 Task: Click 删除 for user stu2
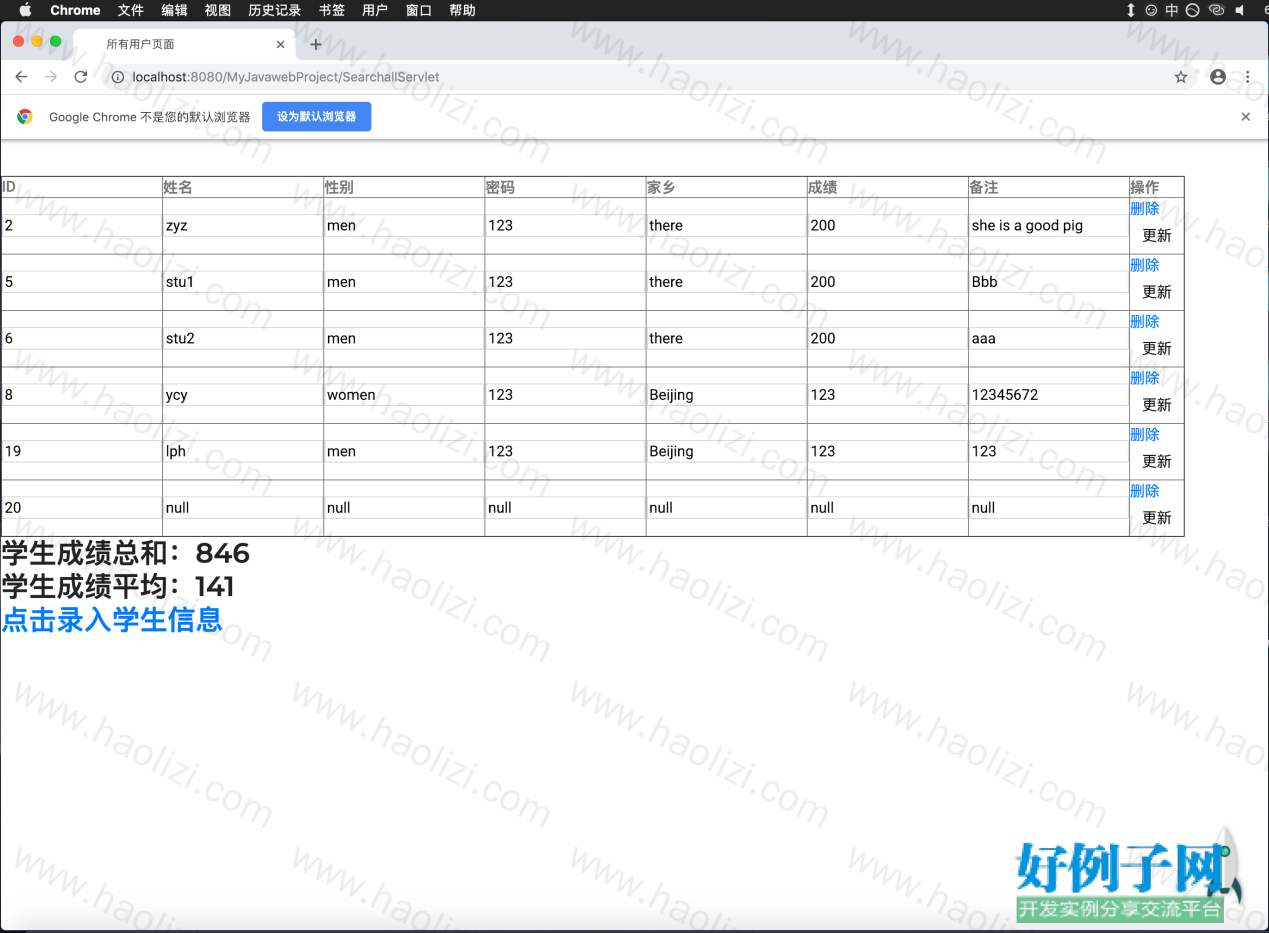[1145, 321]
